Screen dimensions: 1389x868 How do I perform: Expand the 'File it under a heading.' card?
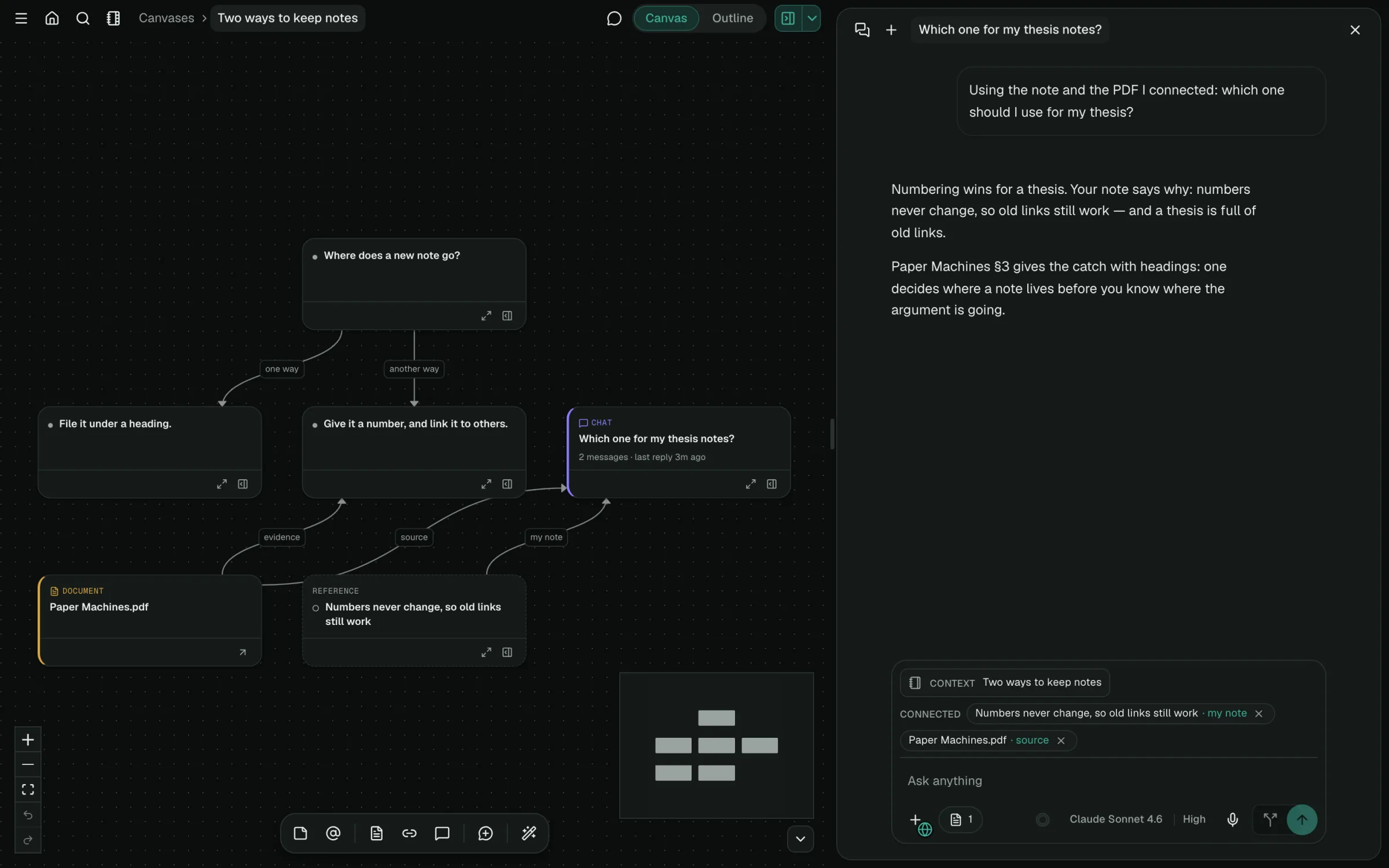[x=222, y=484]
